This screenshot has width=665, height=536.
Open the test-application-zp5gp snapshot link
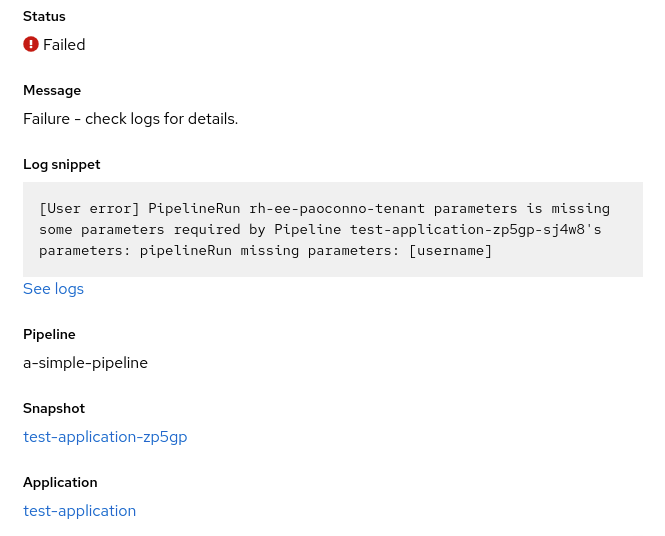[x=105, y=437]
